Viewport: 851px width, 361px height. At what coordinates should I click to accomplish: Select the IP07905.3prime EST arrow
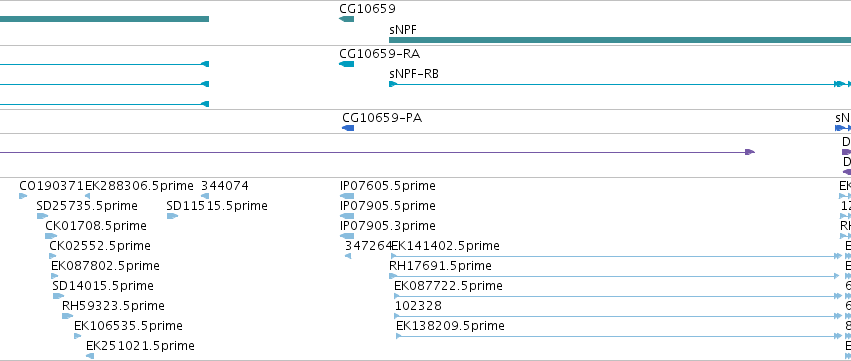[x=347, y=236]
